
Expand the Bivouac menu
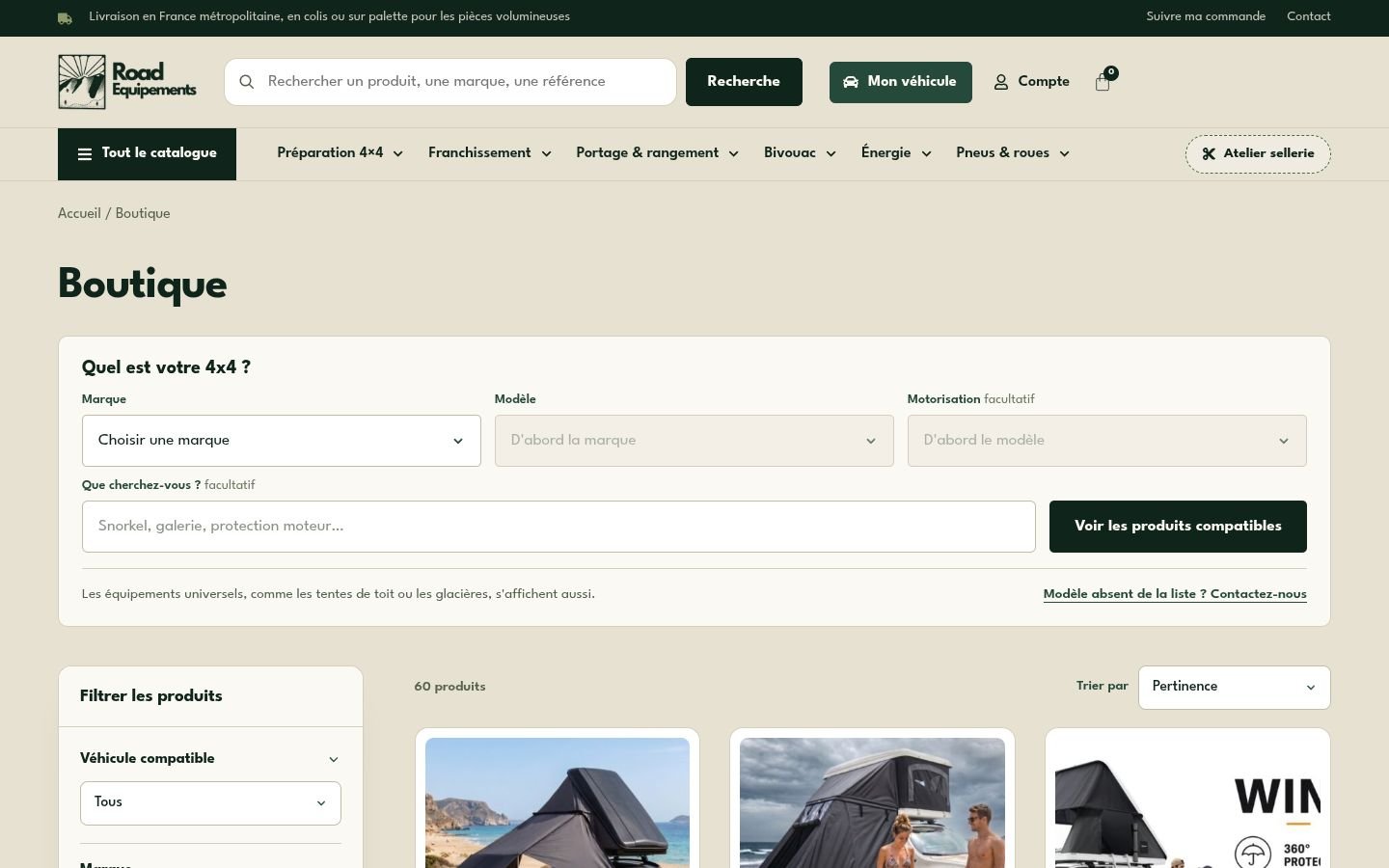800,153
